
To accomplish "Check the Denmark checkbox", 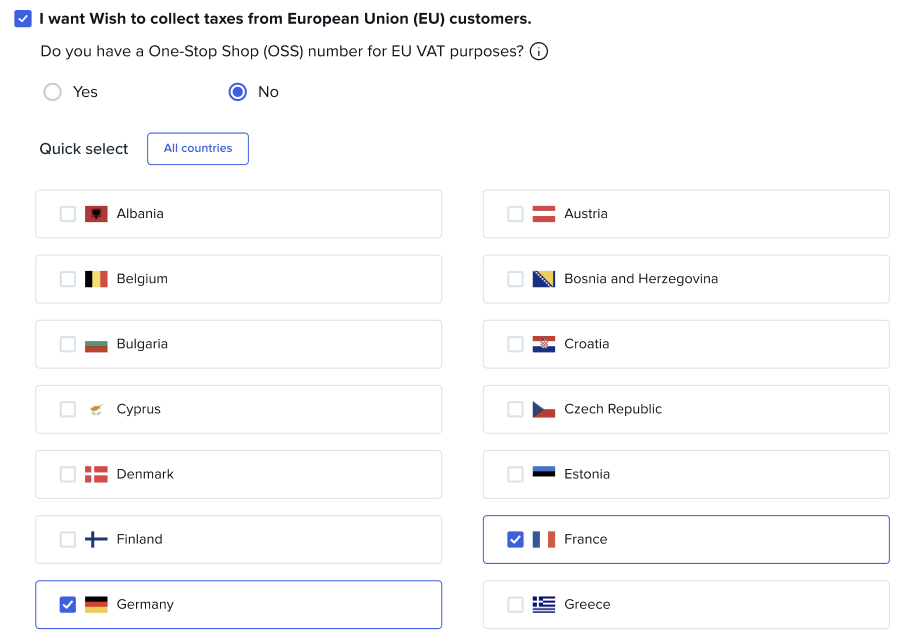I will pyautogui.click(x=67, y=474).
